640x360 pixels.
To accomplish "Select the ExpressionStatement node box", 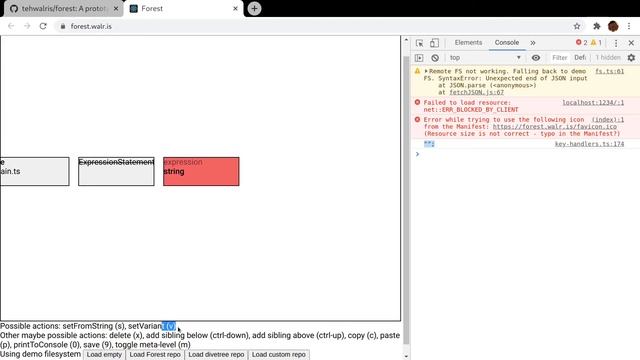I will coord(116,171).
